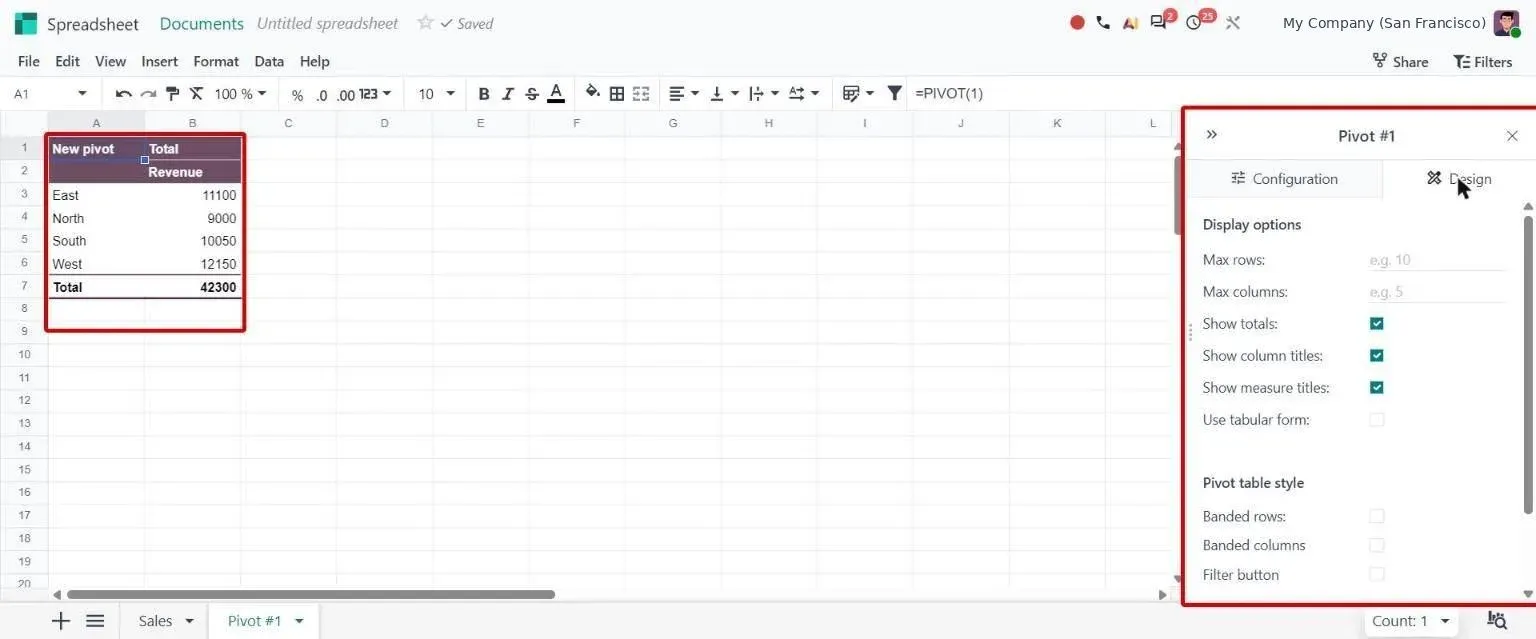The width and height of the screenshot is (1536, 639).
Task: Toggle strikethrough formatting
Action: [532, 94]
